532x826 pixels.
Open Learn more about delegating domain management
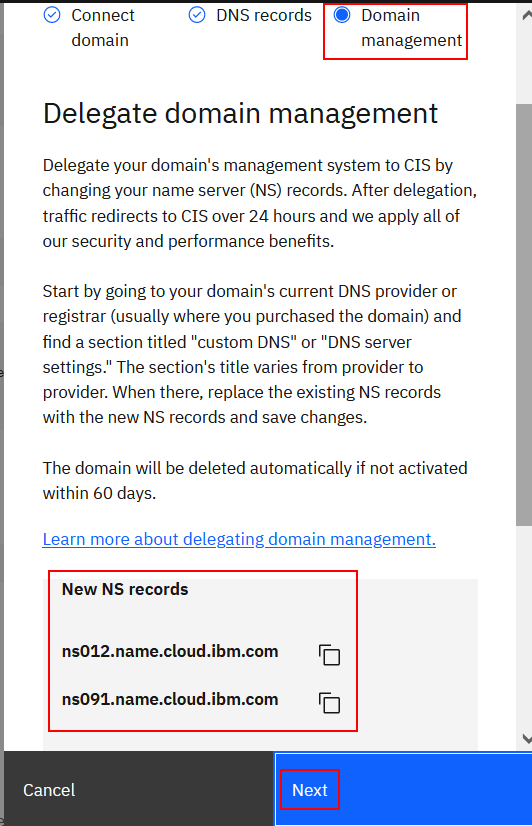(239, 539)
